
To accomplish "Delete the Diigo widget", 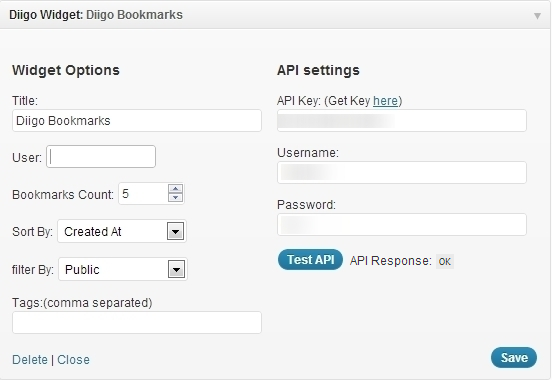I will pyautogui.click(x=30, y=360).
